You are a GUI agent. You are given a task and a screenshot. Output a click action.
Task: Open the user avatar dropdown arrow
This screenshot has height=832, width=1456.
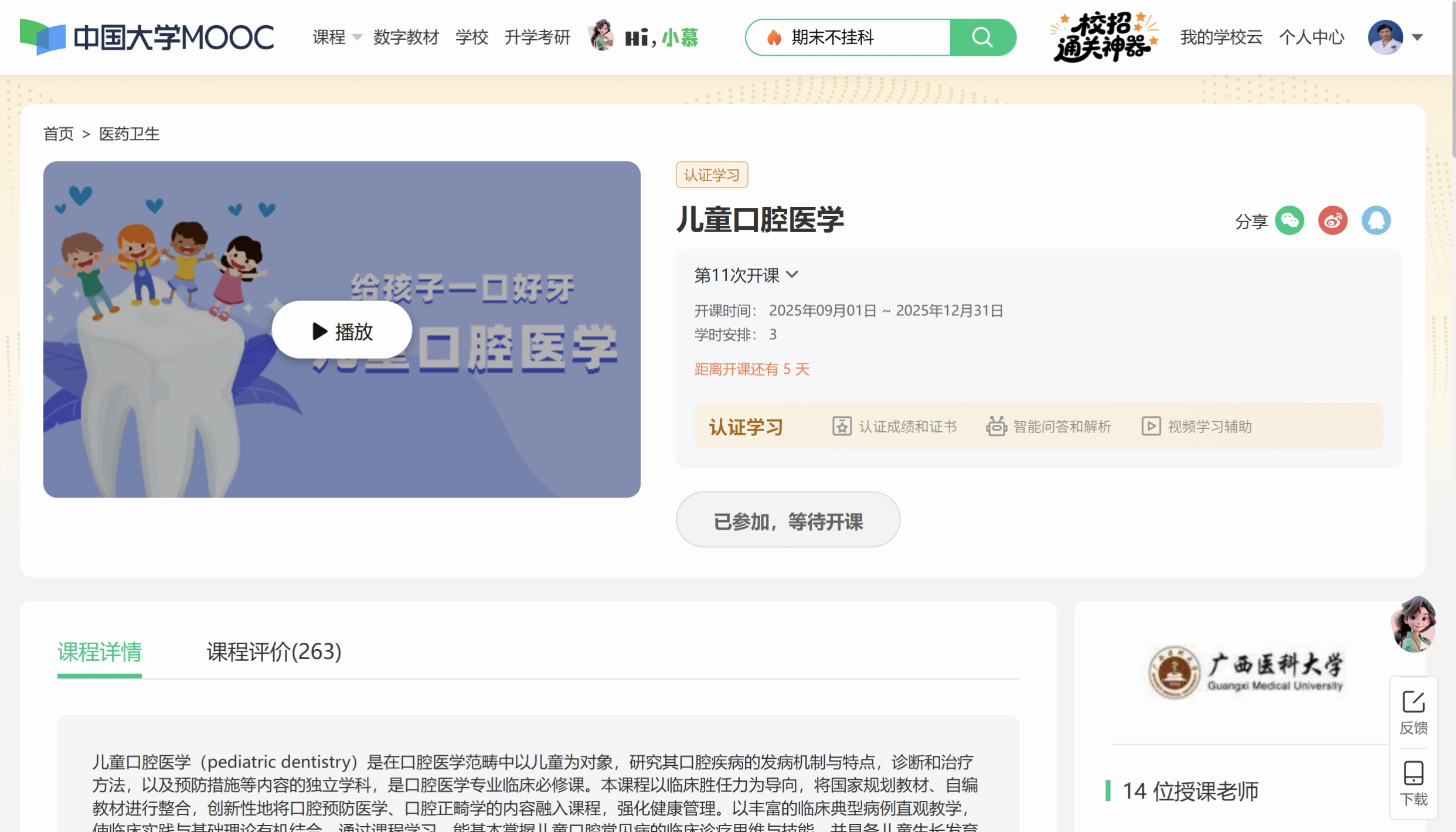[x=1417, y=37]
